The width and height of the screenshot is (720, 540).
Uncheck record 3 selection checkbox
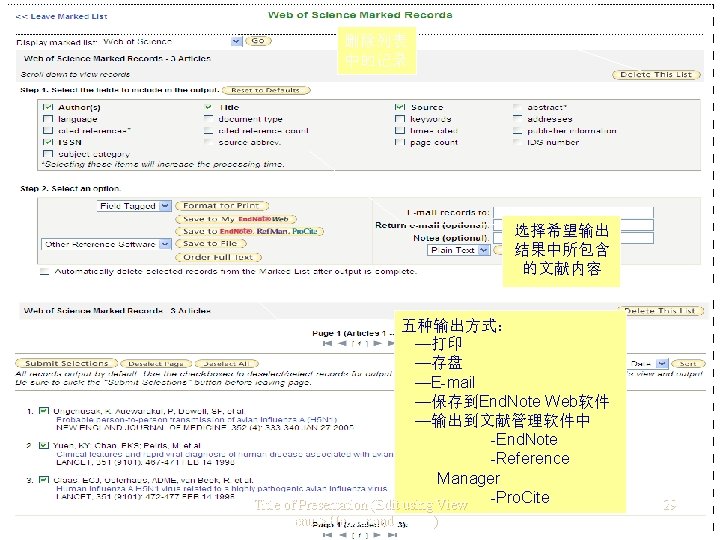44,480
